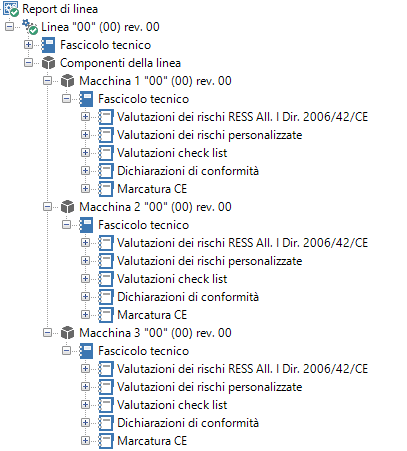Collapse the Macchina 2 branch
Viewport: 407px width, 451px height.
[48, 207]
